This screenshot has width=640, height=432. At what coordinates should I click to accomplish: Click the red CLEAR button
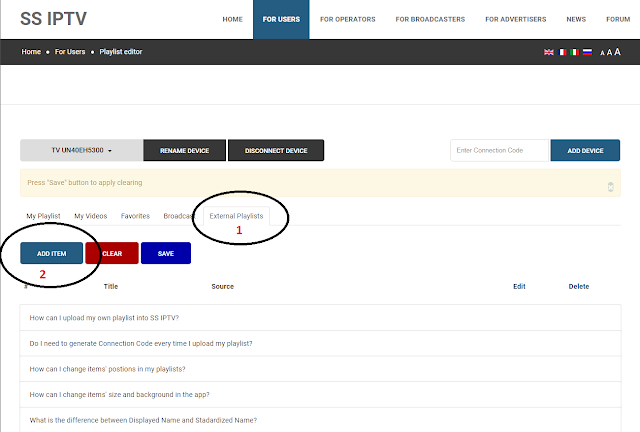112,253
